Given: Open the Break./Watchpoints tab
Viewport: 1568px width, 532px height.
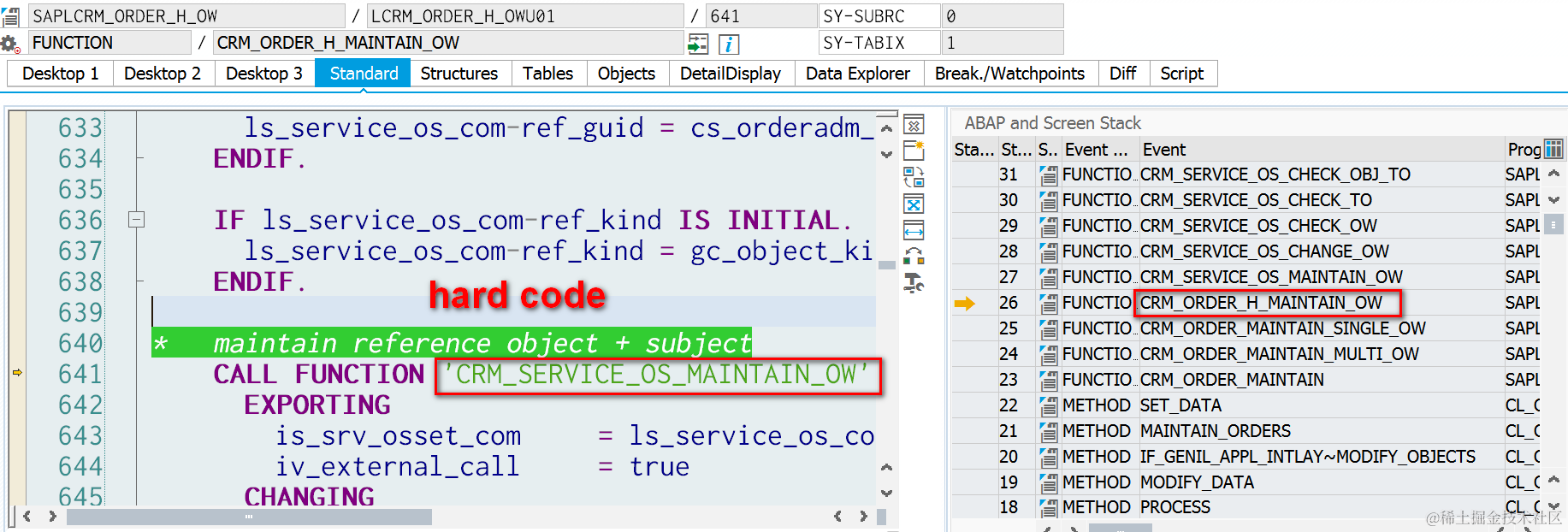Looking at the screenshot, I should click(x=1009, y=74).
